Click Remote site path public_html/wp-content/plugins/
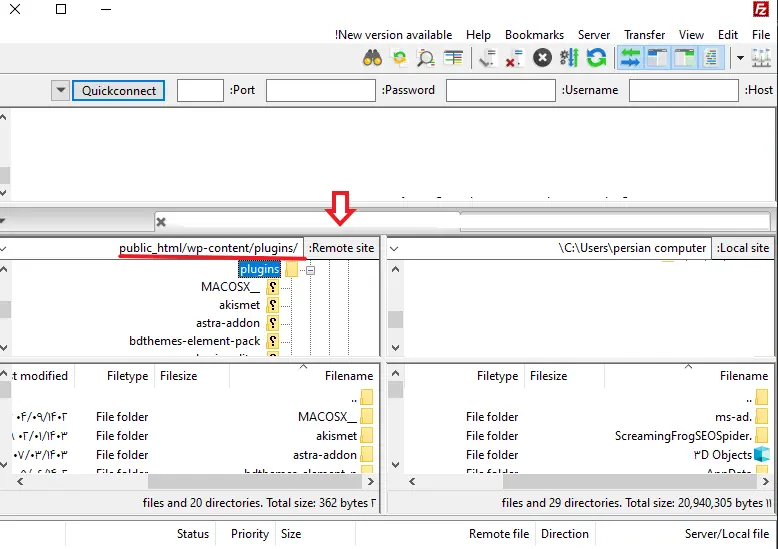 208,248
